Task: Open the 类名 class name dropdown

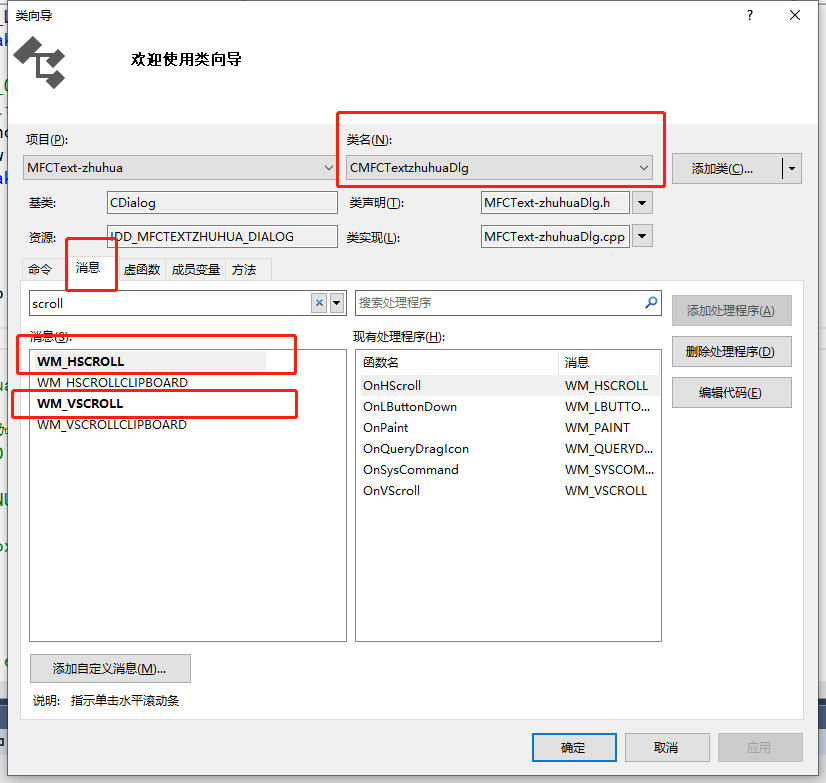Action: tap(645, 167)
